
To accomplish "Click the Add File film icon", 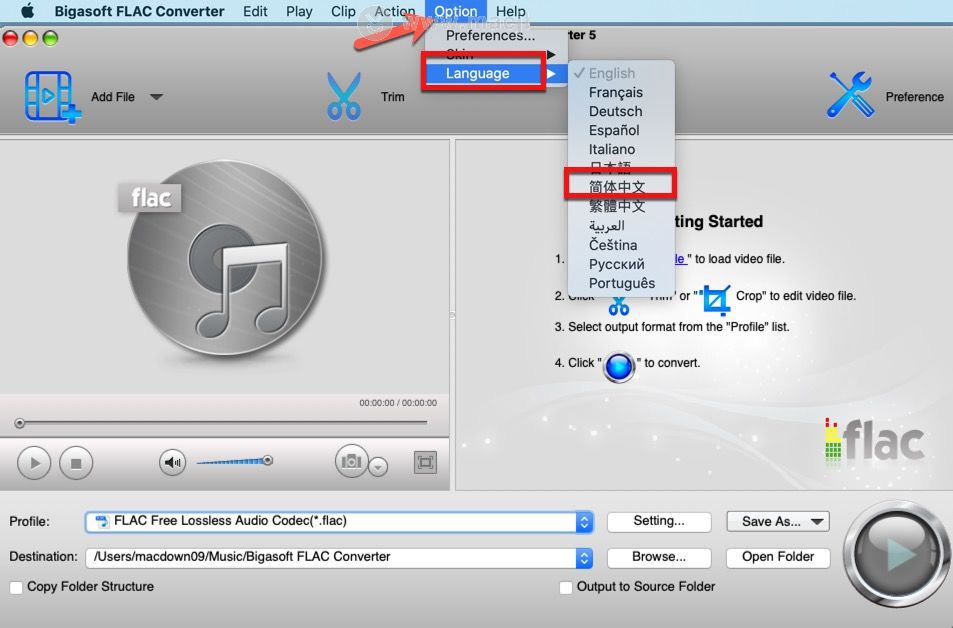I will pyautogui.click(x=52, y=97).
